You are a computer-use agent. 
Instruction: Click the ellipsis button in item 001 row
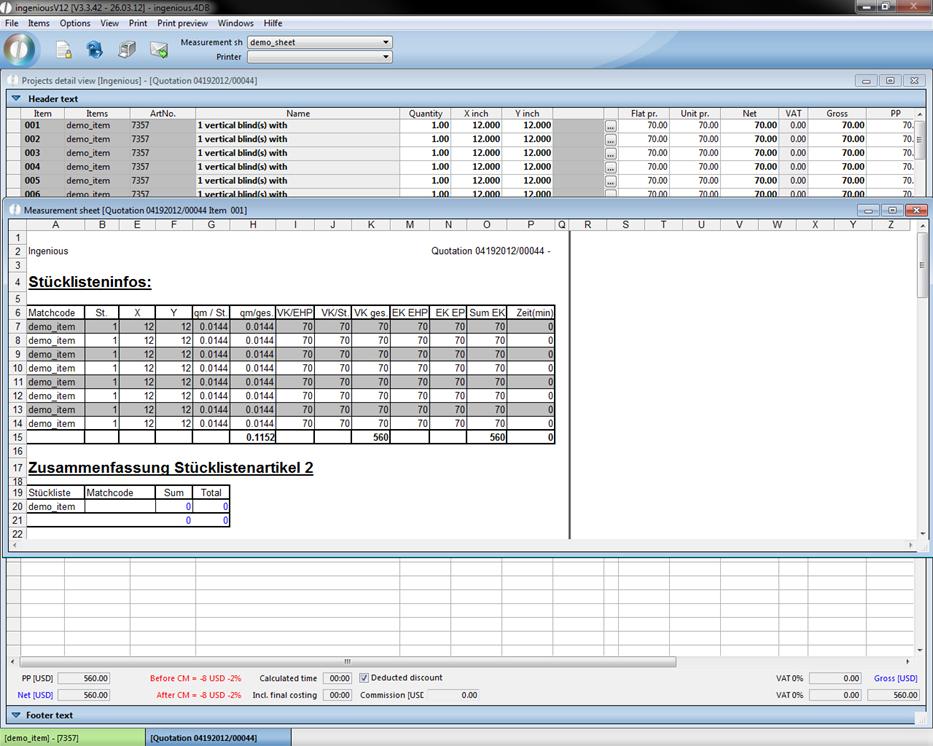(x=610, y=126)
